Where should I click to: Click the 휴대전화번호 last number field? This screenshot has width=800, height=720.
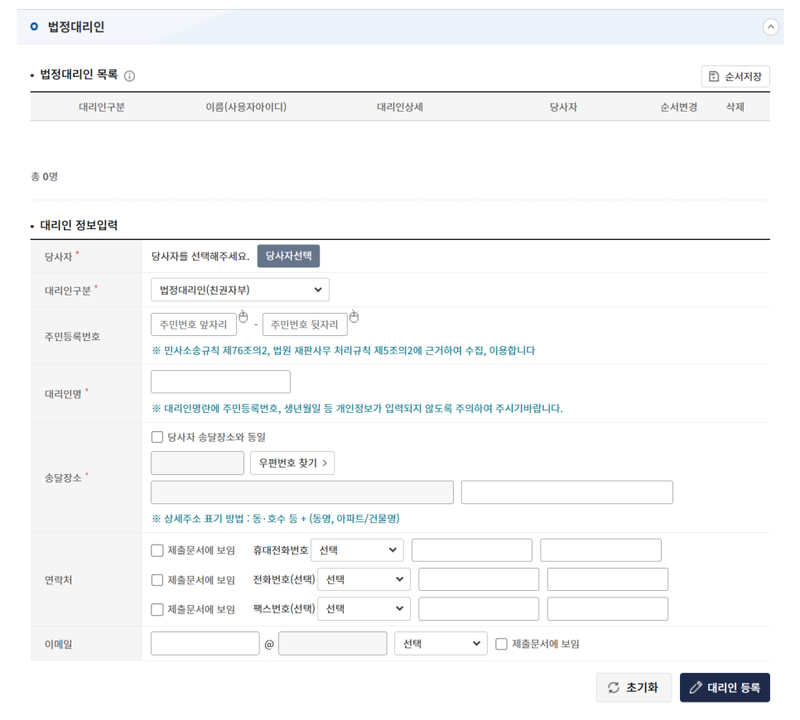point(601,550)
